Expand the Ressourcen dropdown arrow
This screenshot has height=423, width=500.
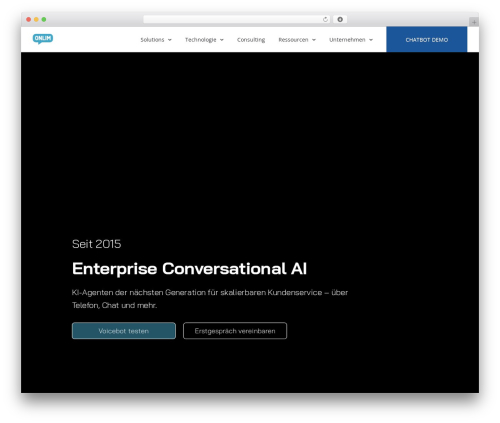pyautogui.click(x=314, y=40)
